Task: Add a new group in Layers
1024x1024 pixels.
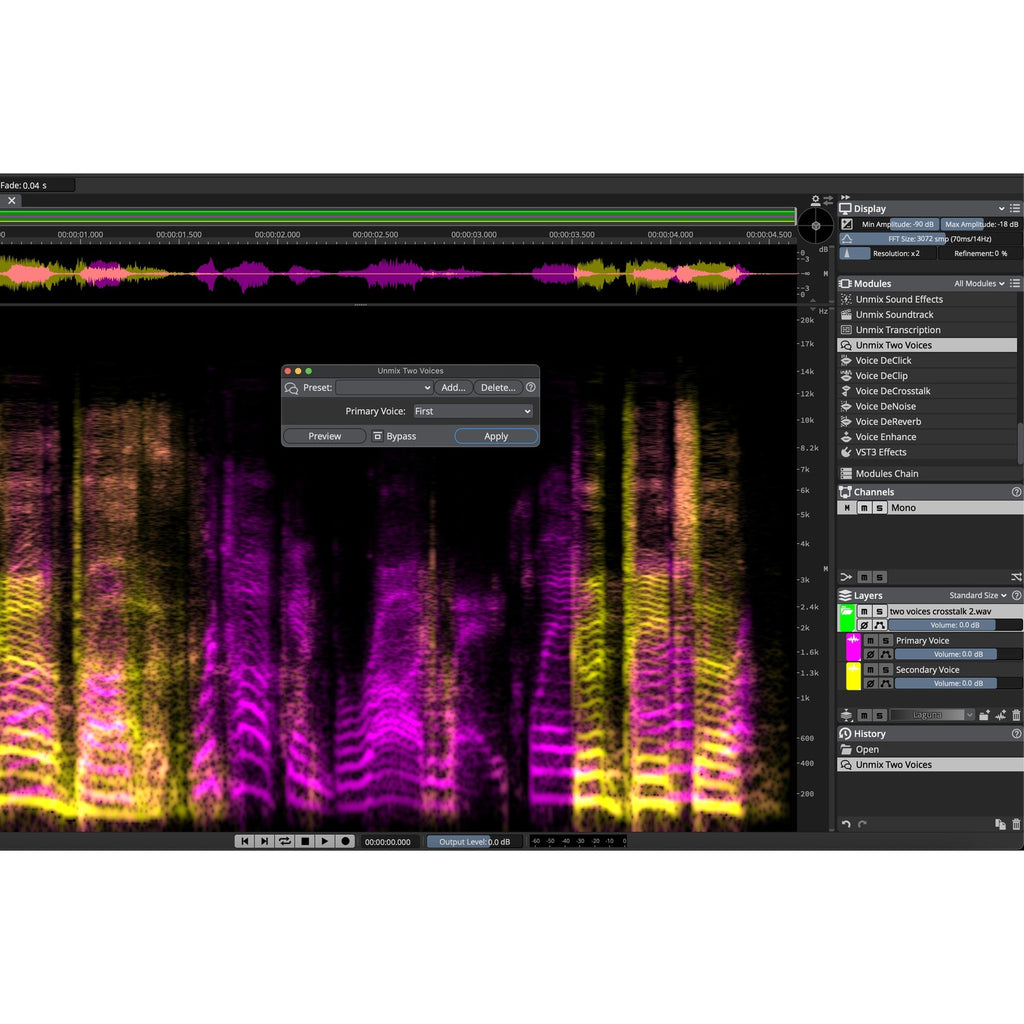Action: point(984,716)
